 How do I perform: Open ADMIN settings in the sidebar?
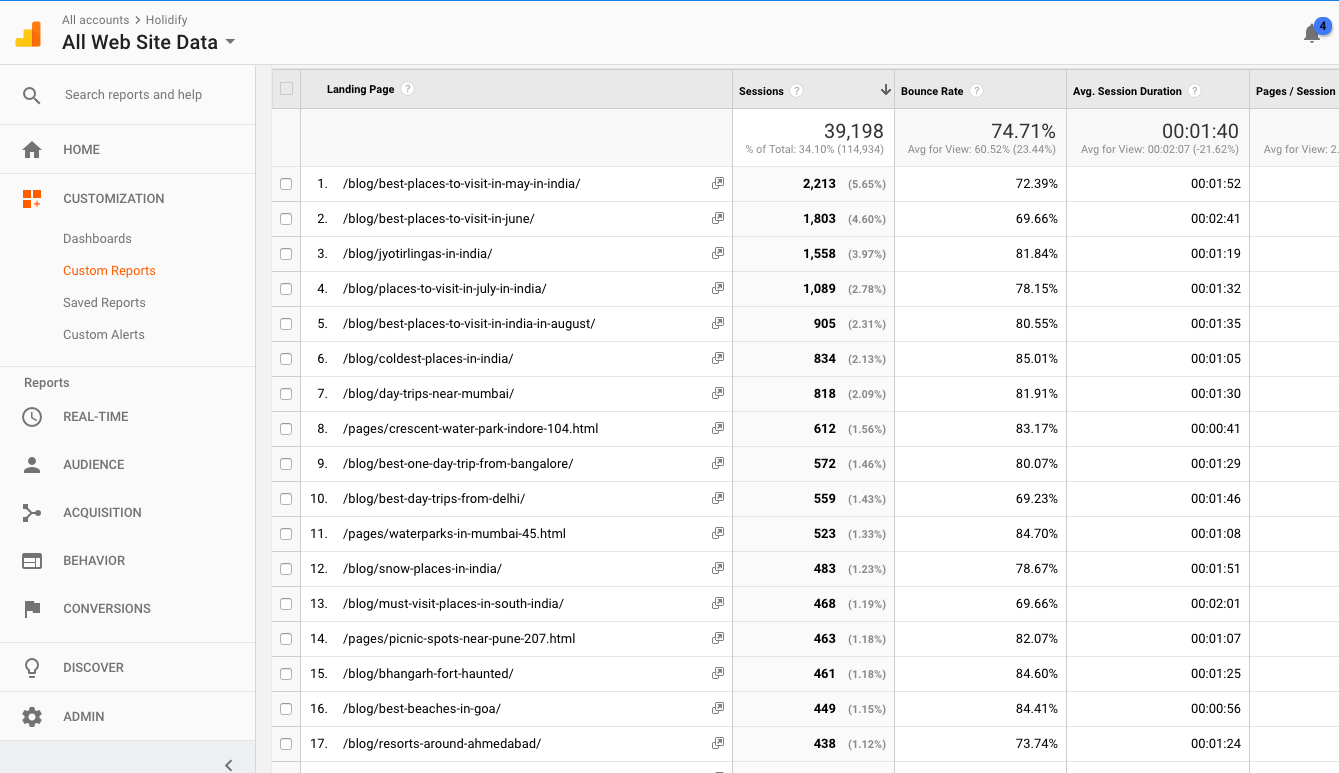(x=84, y=717)
